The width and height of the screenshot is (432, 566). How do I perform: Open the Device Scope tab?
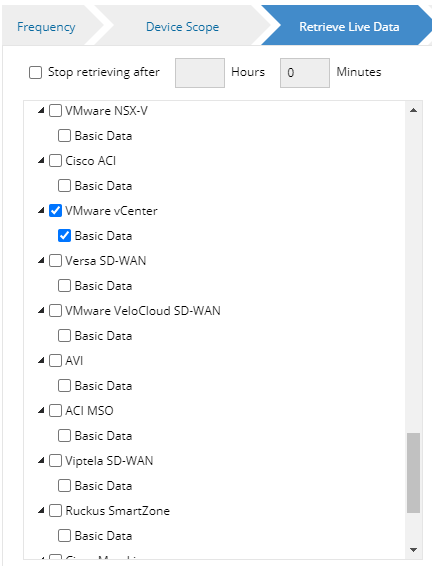(182, 27)
